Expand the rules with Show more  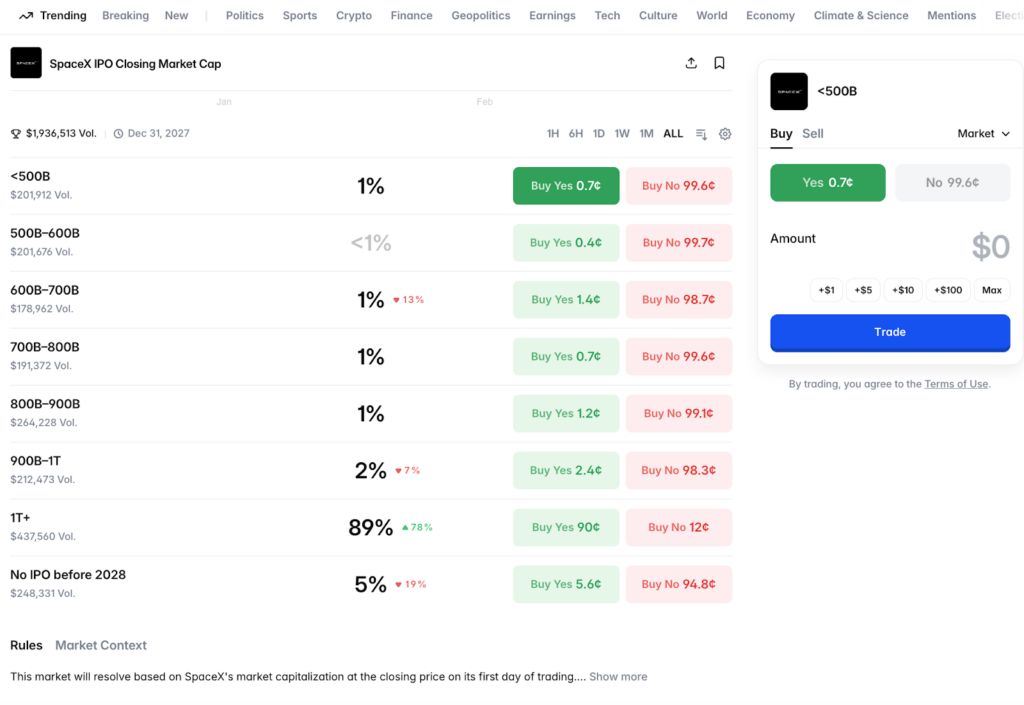617,676
